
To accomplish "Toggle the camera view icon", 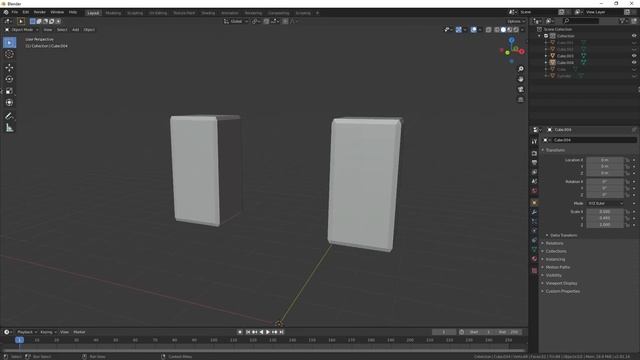I will click(x=521, y=89).
